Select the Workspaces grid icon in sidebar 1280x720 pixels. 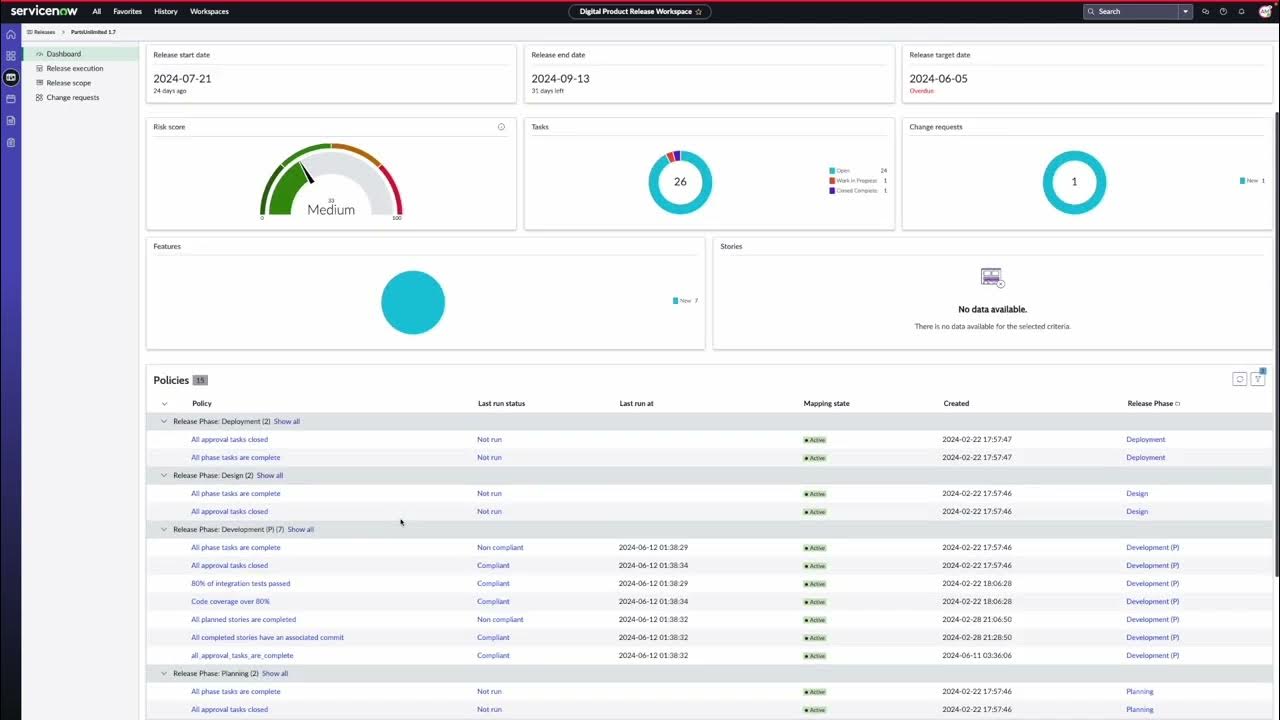click(x=10, y=55)
